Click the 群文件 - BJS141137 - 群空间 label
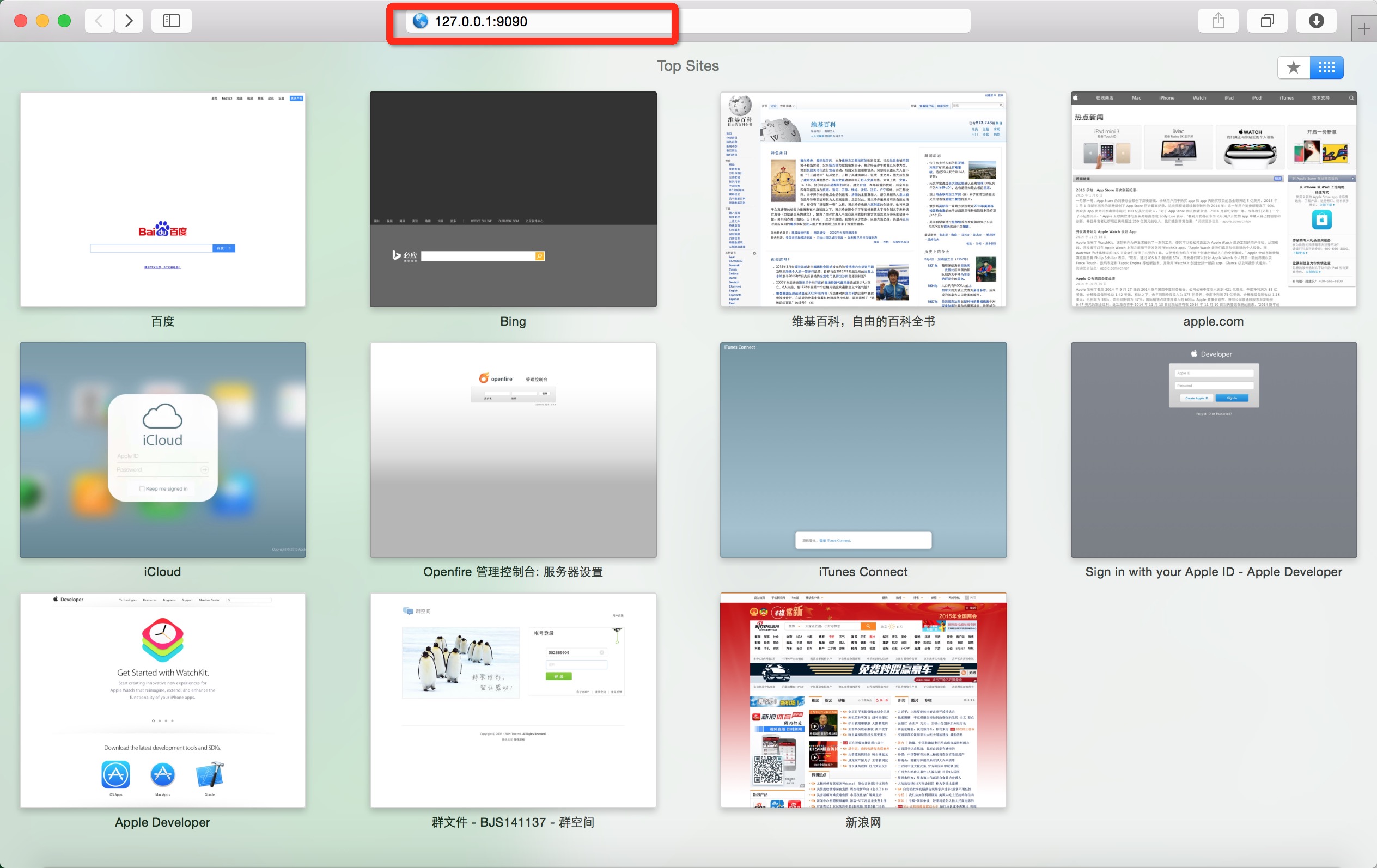Screen dimensions: 1377x868 tap(513, 822)
